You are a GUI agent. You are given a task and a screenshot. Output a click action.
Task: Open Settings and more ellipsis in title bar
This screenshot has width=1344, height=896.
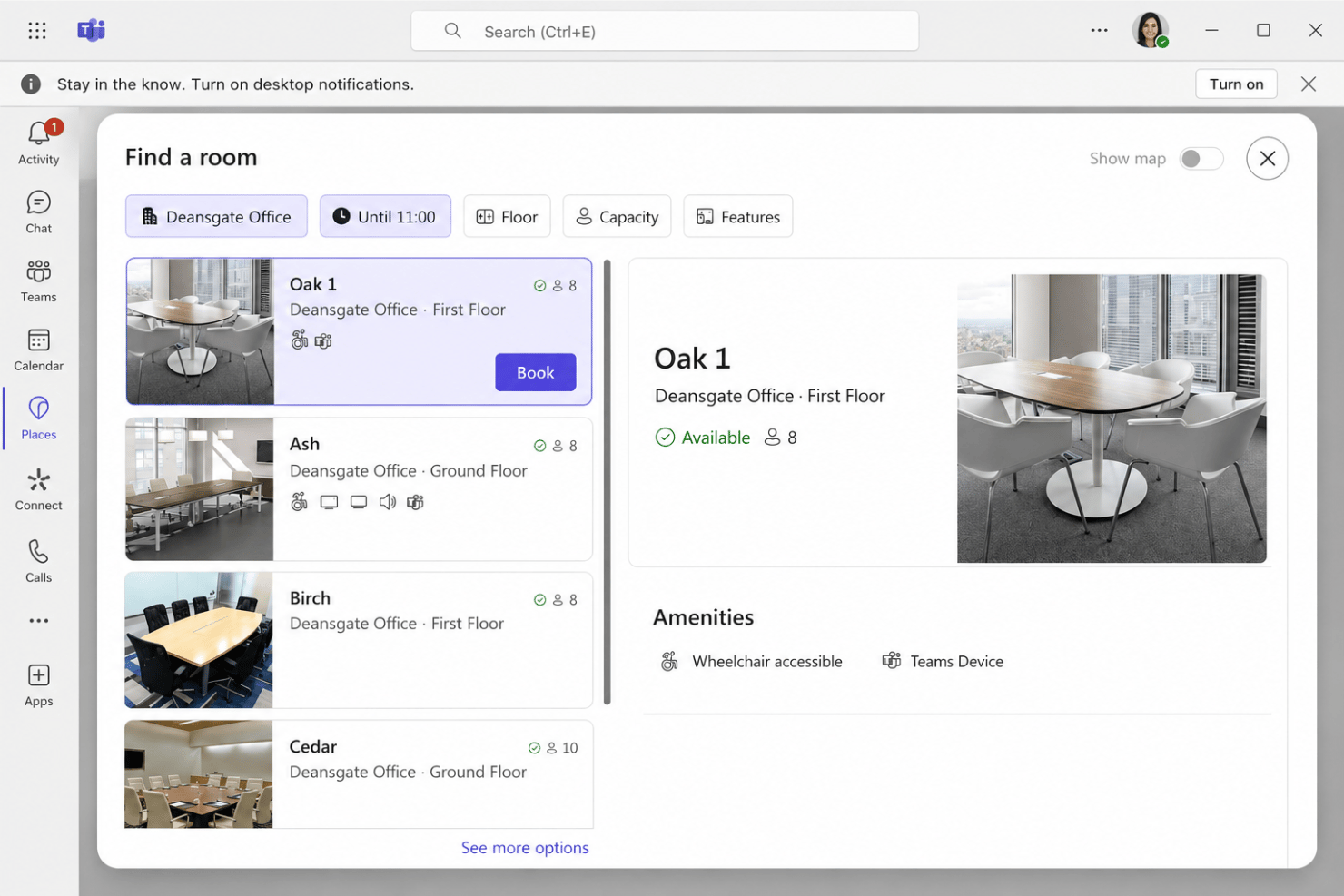[1099, 30]
